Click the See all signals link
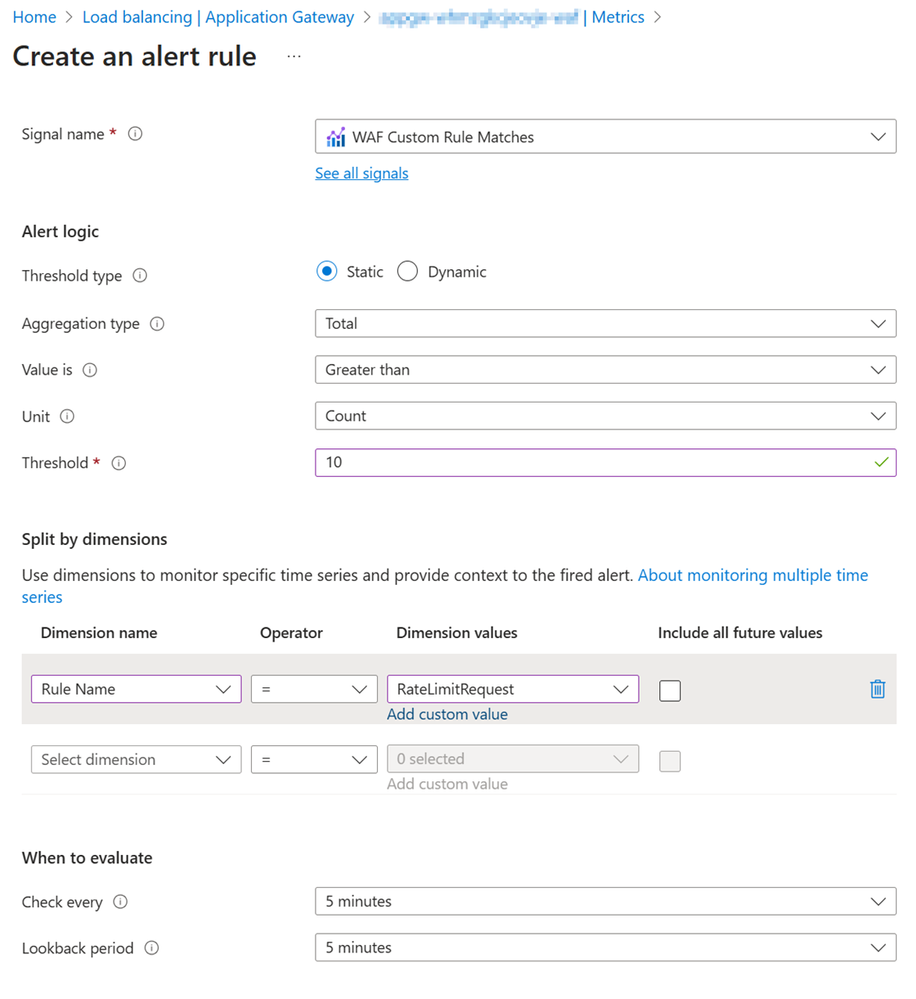Image resolution: width=916 pixels, height=999 pixels. click(x=361, y=173)
